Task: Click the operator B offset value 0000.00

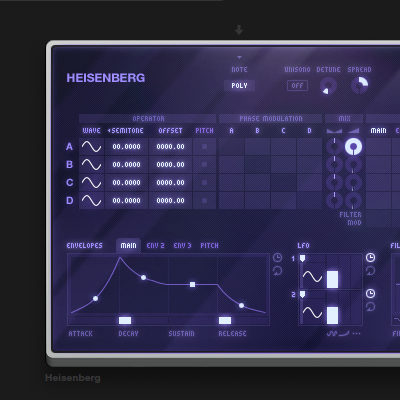Action: (170, 165)
